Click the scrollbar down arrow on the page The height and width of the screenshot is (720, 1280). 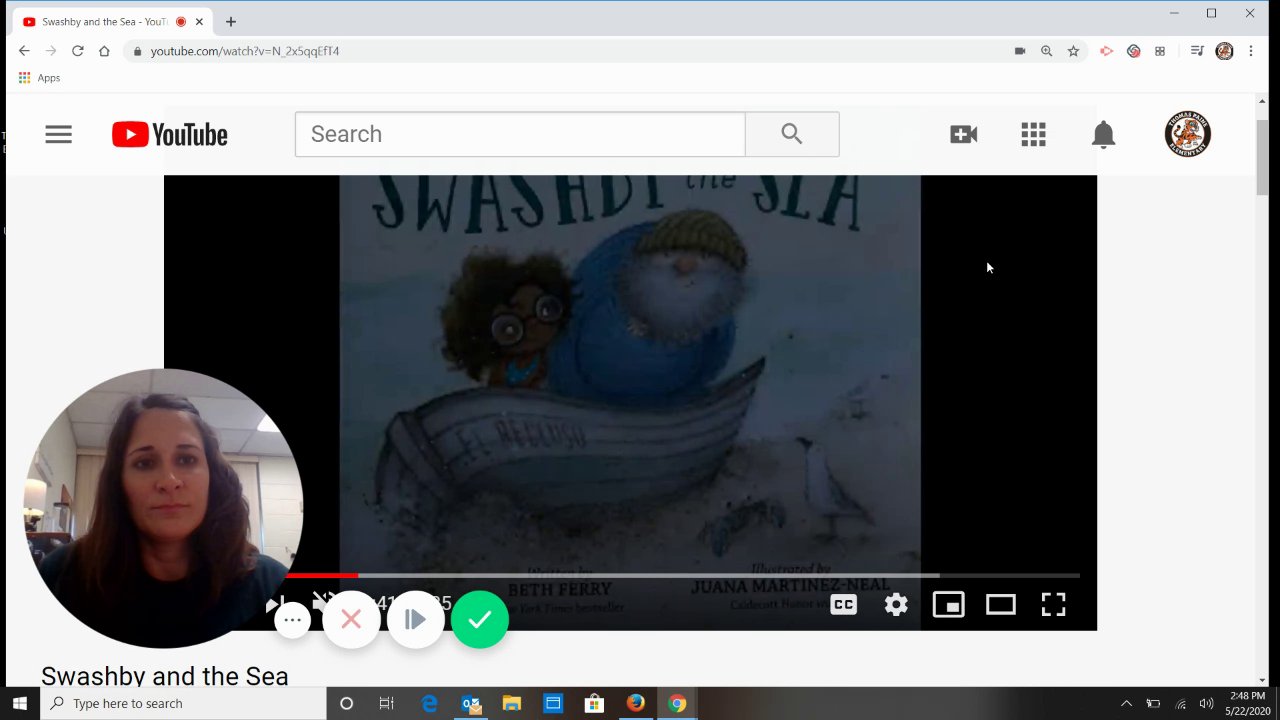click(x=1263, y=679)
